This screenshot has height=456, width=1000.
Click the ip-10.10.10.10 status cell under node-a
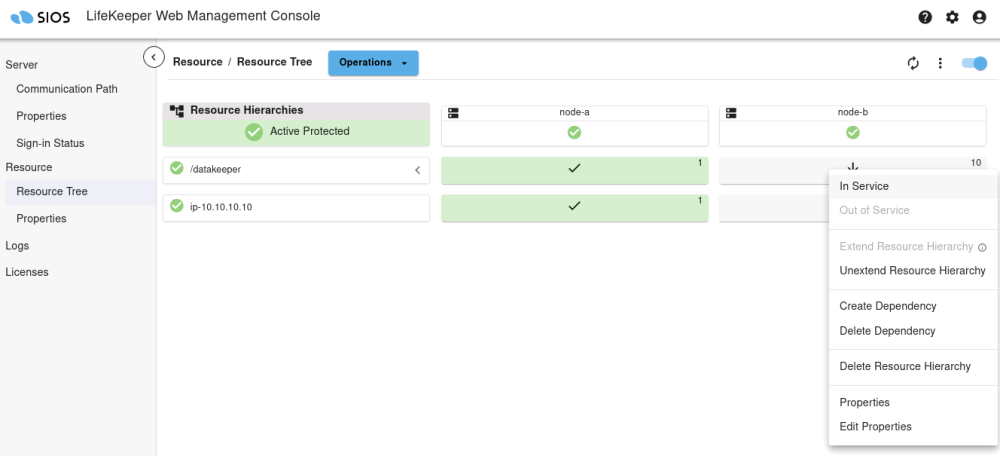[574, 207]
